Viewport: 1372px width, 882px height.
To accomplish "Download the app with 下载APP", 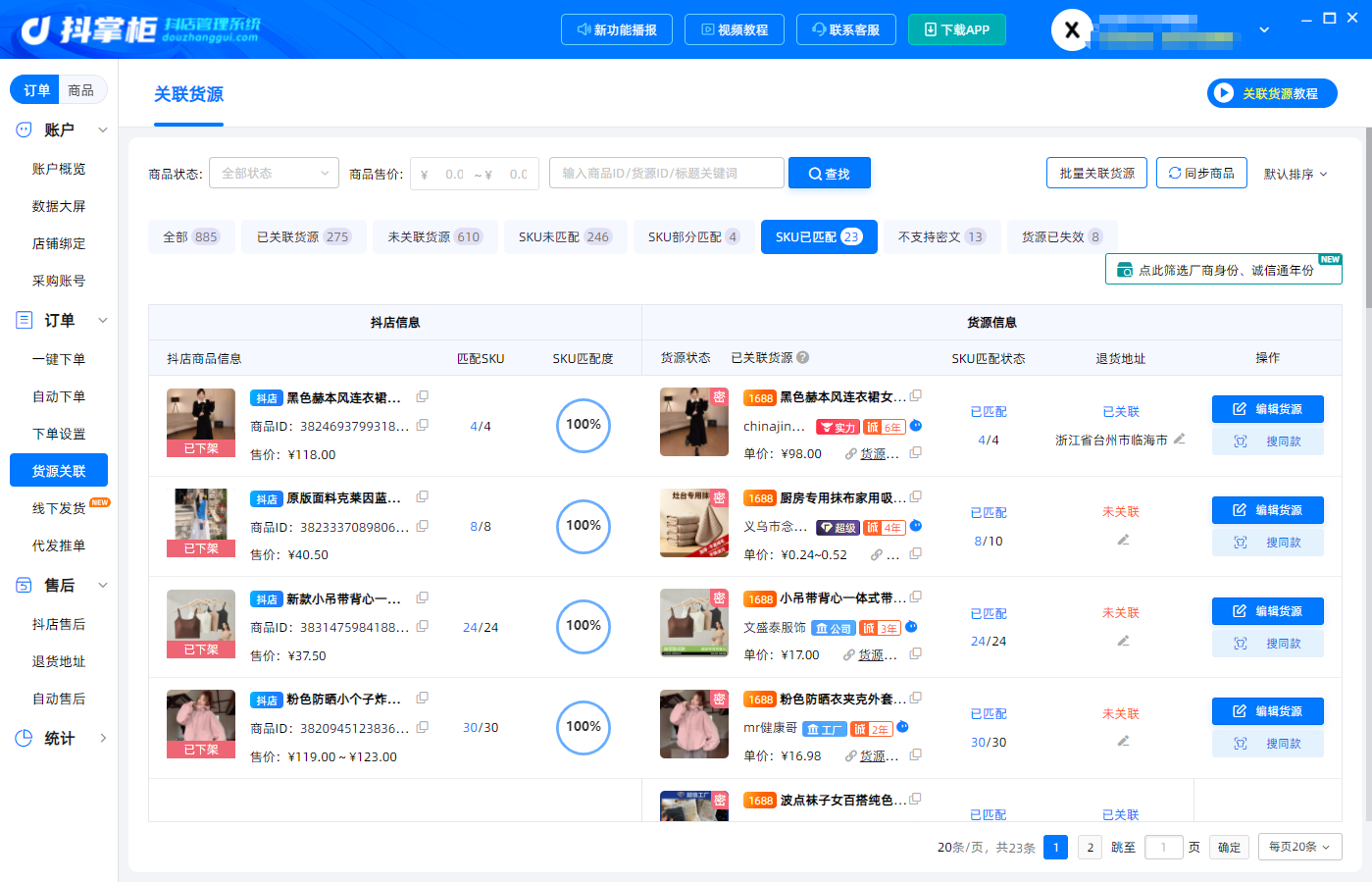I will coord(957,29).
